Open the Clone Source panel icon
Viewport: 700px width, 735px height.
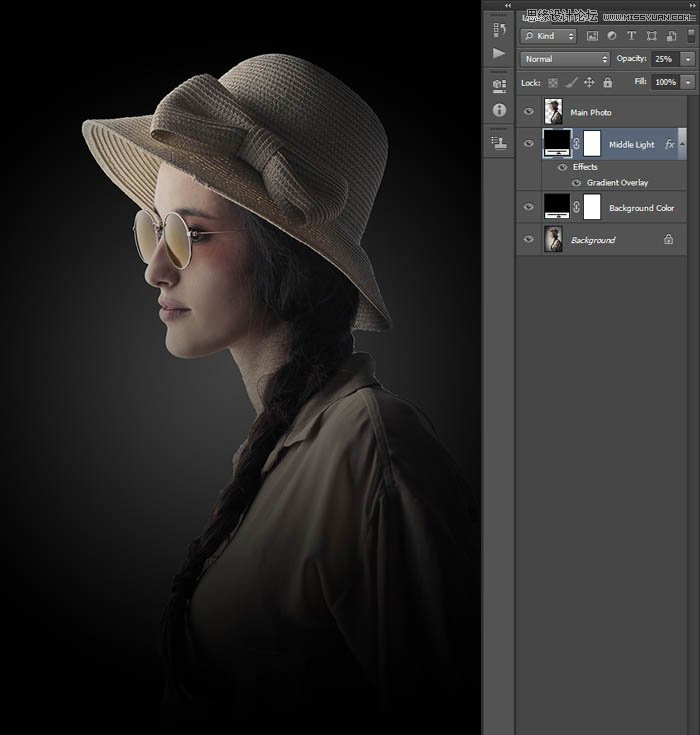point(499,143)
